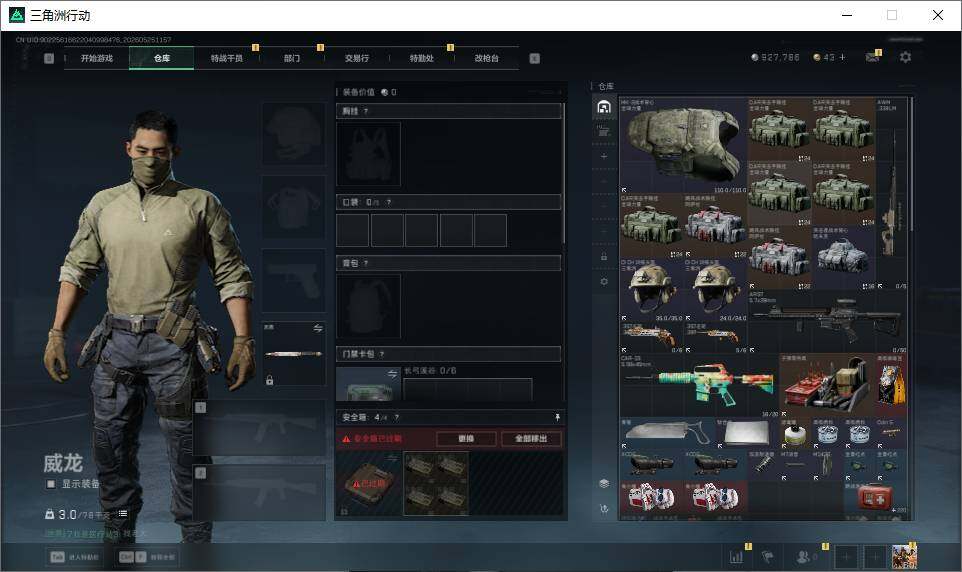Click the swap arrows on keycard case slot

tap(393, 373)
